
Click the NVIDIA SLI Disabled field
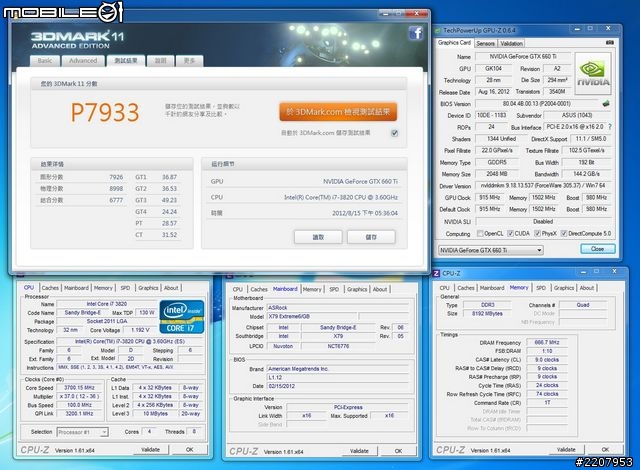tap(543, 222)
